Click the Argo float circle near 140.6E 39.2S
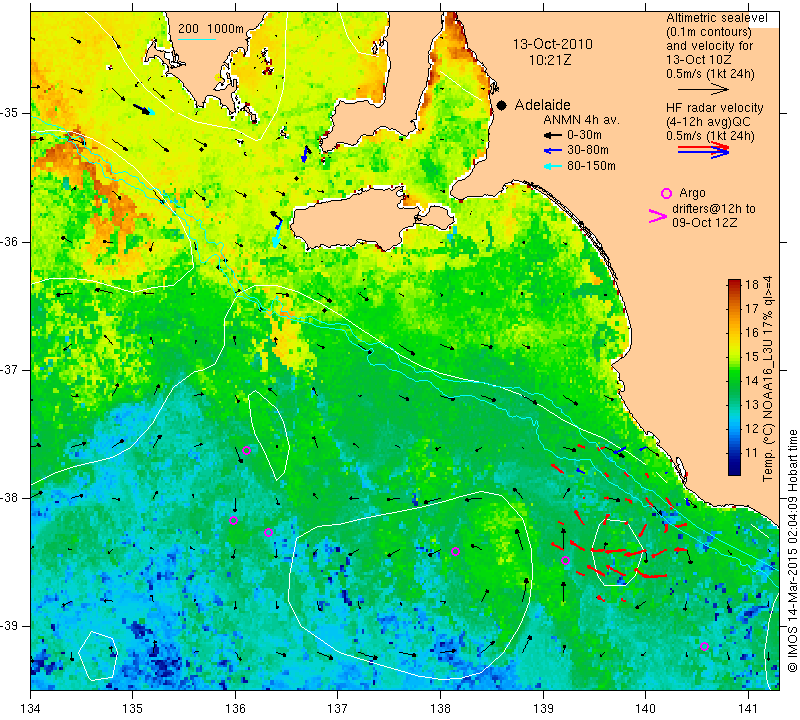The width and height of the screenshot is (800, 720). tap(704, 647)
